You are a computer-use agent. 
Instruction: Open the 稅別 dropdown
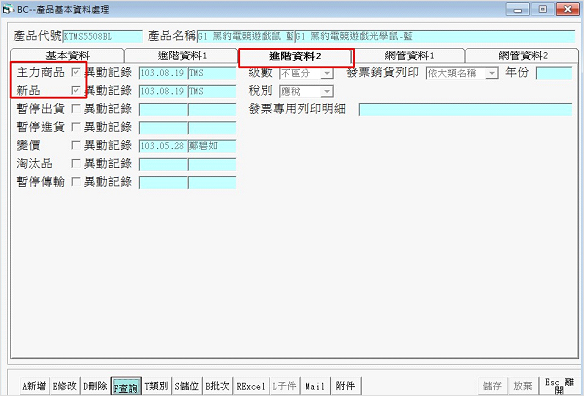pos(327,91)
